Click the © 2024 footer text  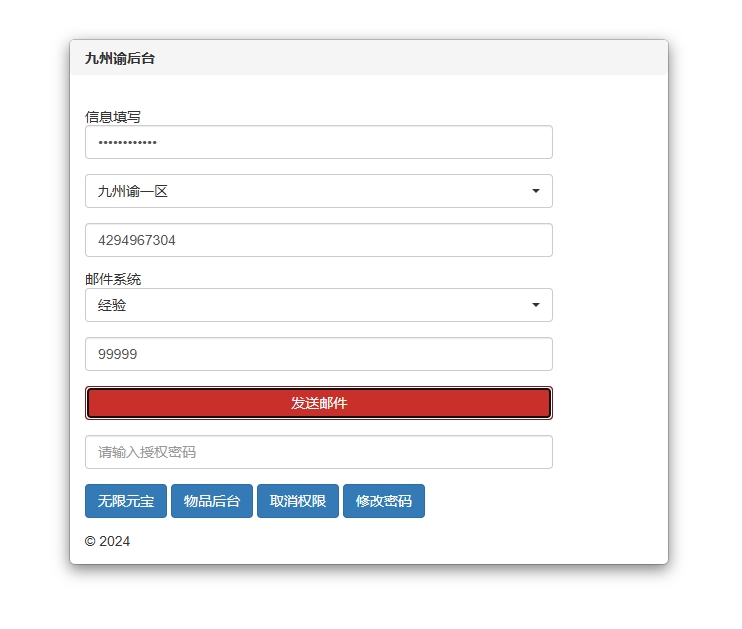pyautogui.click(x=107, y=541)
